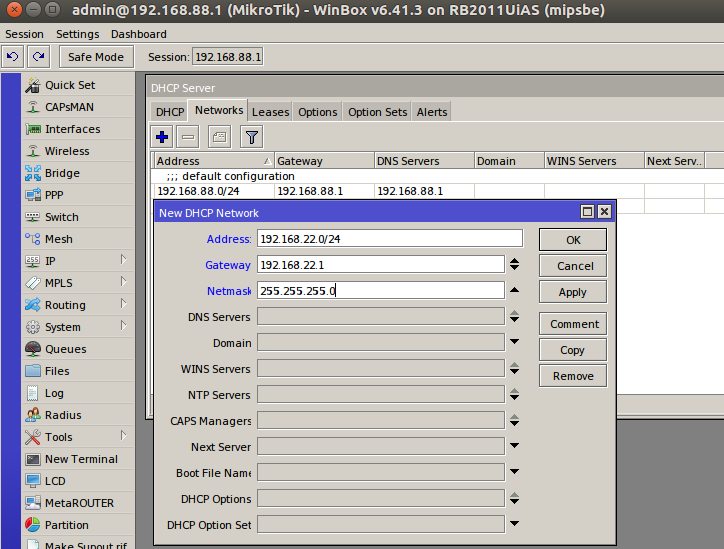Toggle the Safe Mode button

(96, 57)
